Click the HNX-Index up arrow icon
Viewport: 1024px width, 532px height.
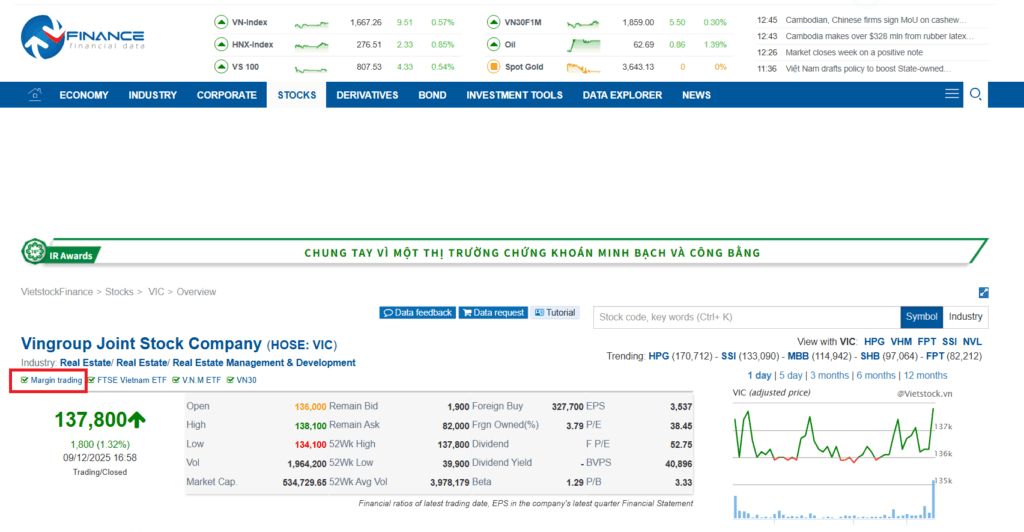[221, 44]
